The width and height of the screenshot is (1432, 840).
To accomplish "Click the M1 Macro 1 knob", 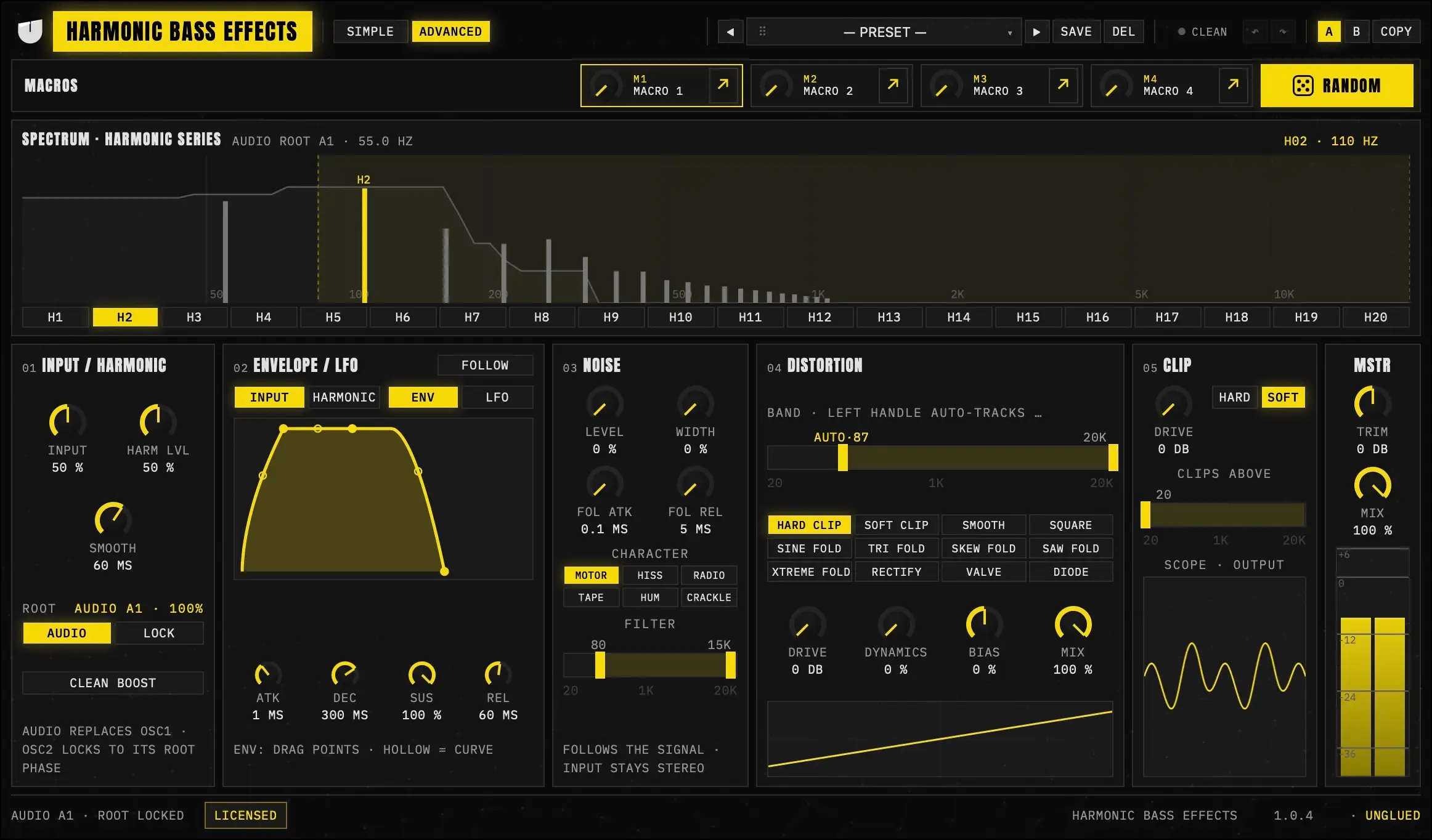I will pos(605,86).
